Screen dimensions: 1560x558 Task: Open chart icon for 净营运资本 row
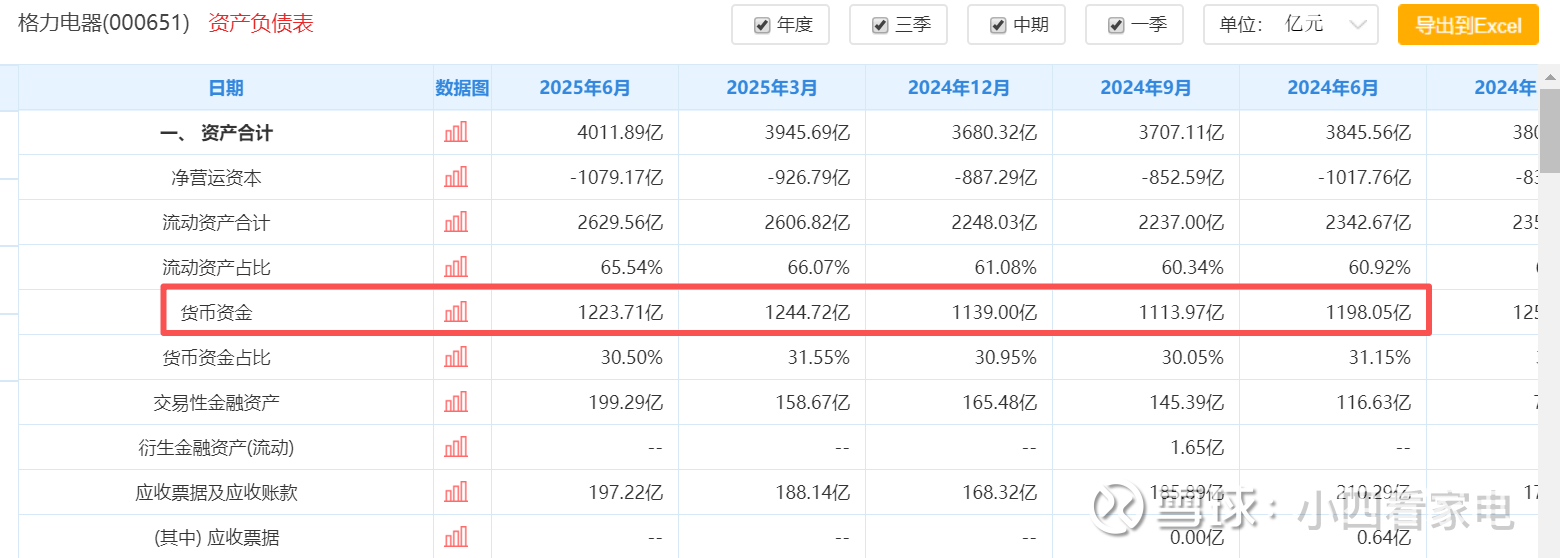click(456, 177)
